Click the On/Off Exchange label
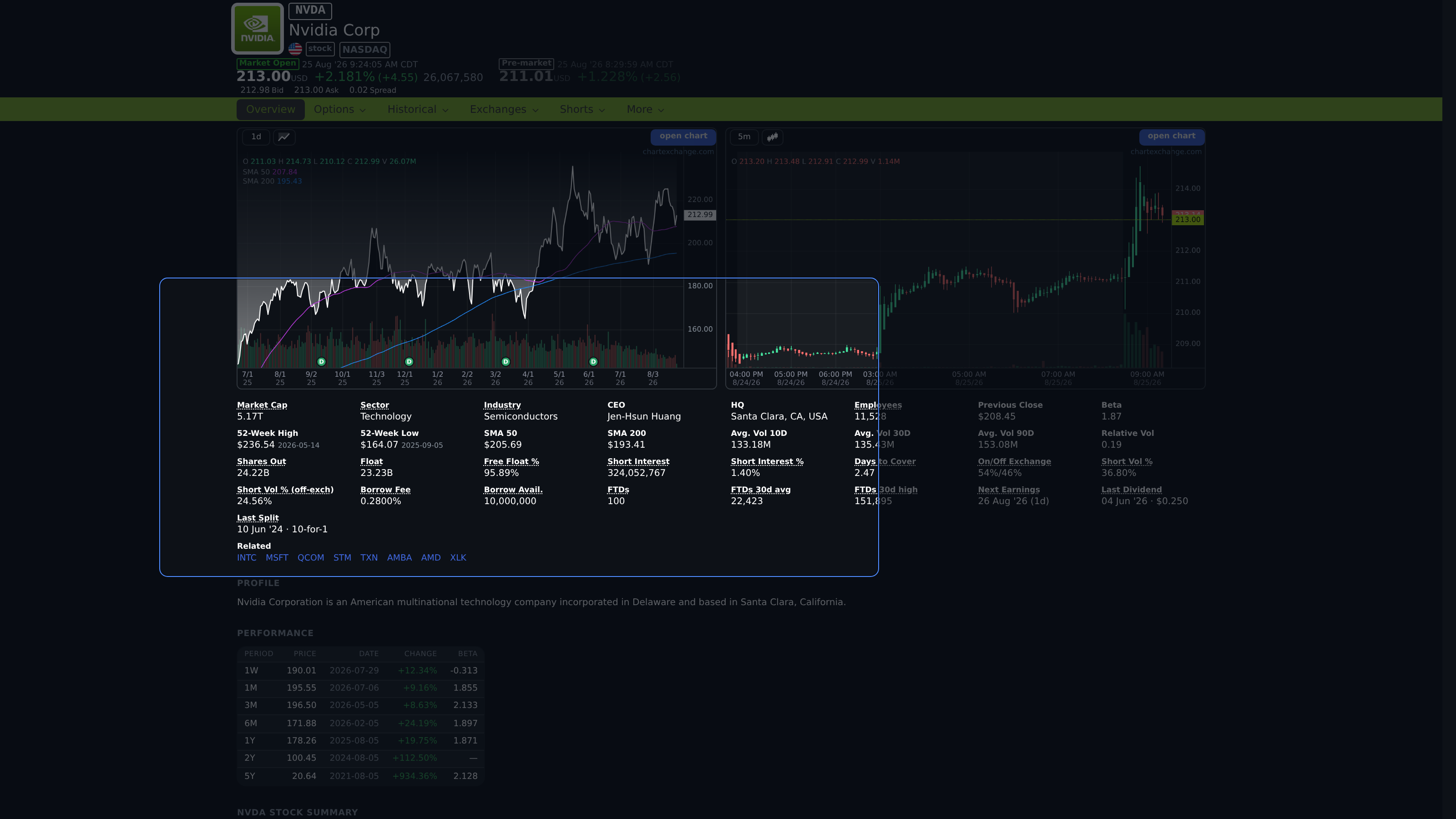The image size is (1456, 819). tap(1014, 462)
